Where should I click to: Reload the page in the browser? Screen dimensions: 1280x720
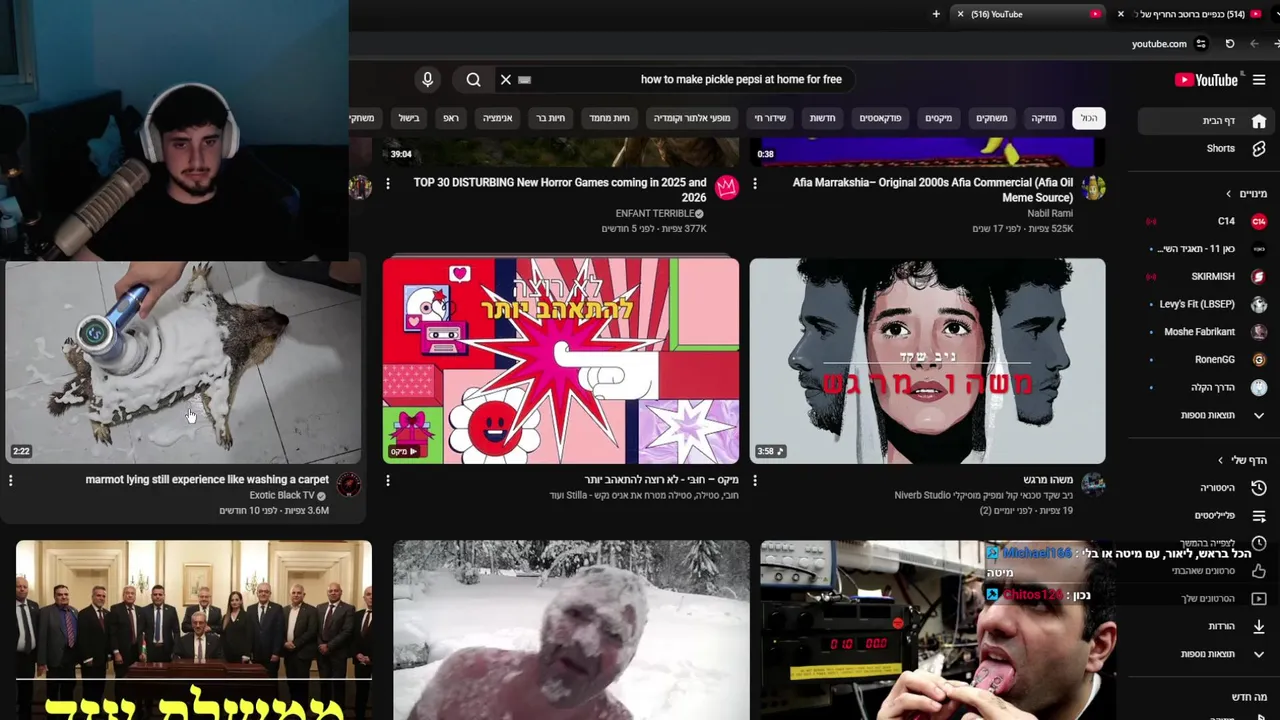1229,44
